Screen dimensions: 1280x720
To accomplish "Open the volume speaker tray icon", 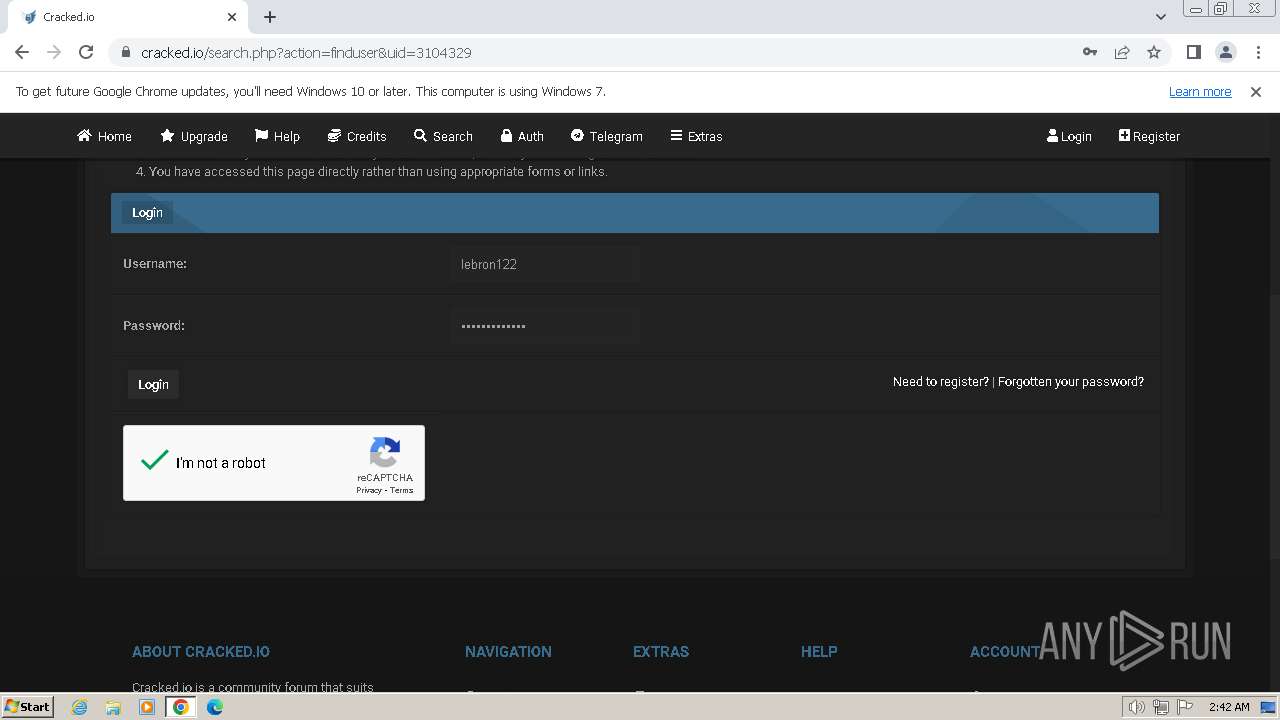I will (1136, 707).
